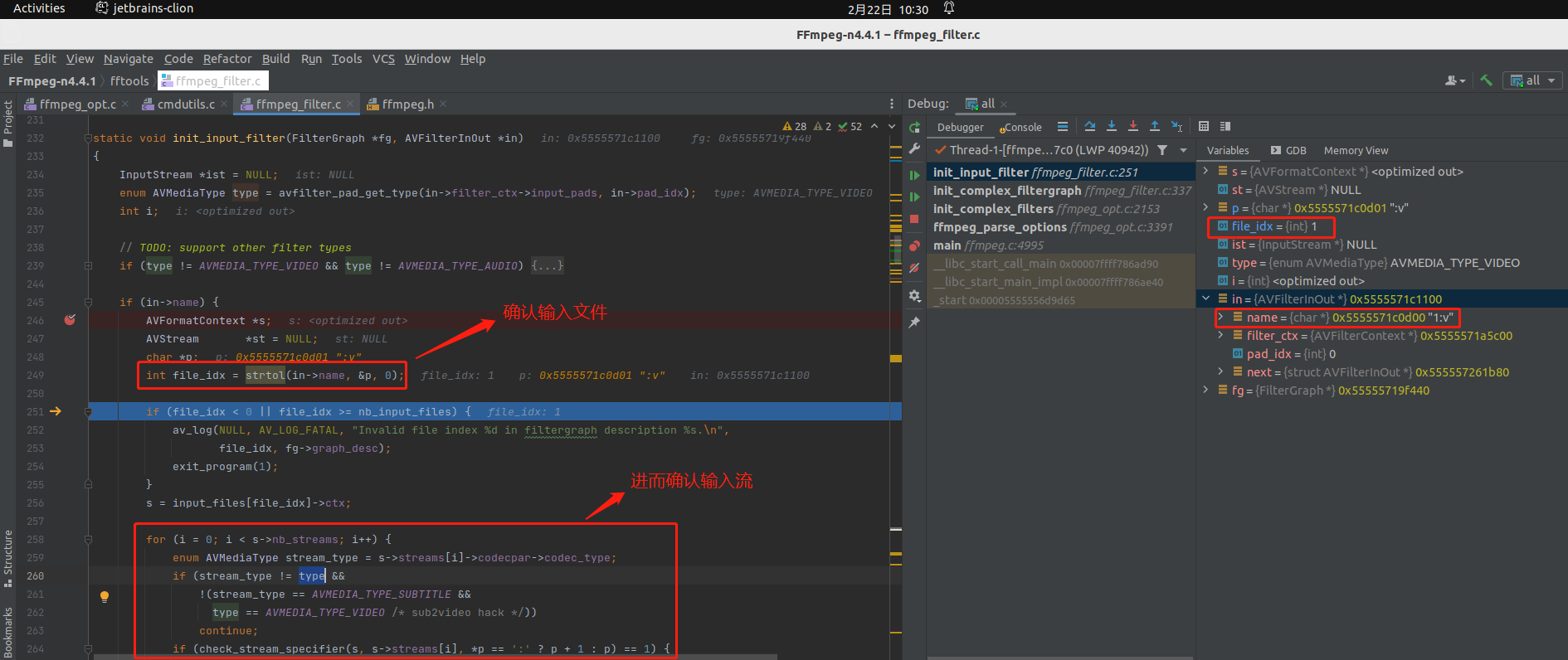Rerun the debug session icon

[x=914, y=128]
